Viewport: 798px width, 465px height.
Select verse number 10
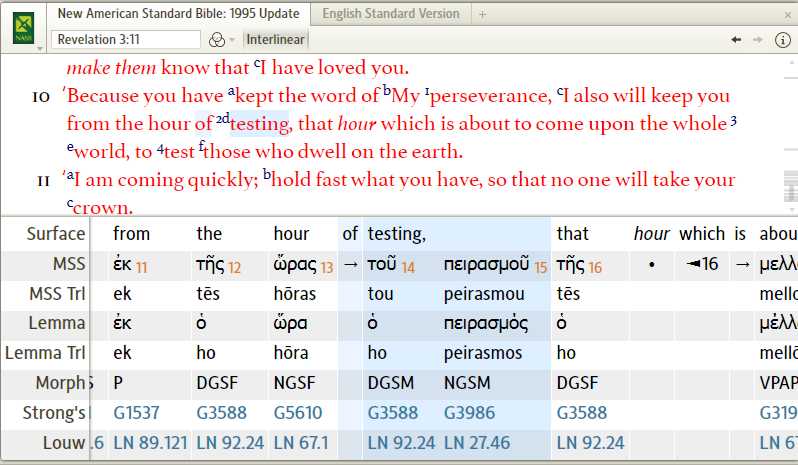click(41, 97)
